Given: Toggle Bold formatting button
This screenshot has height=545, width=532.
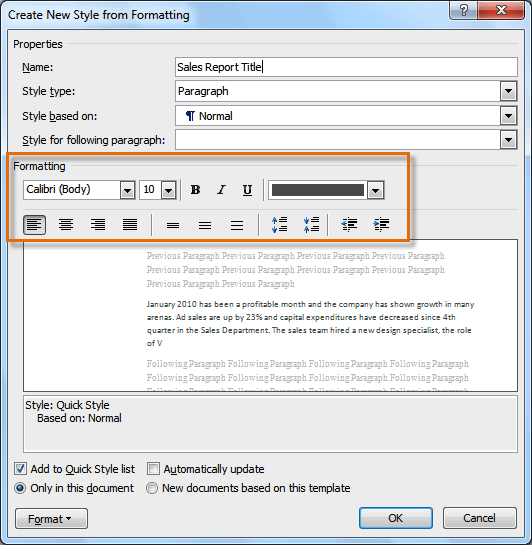Looking at the screenshot, I should pos(195,190).
